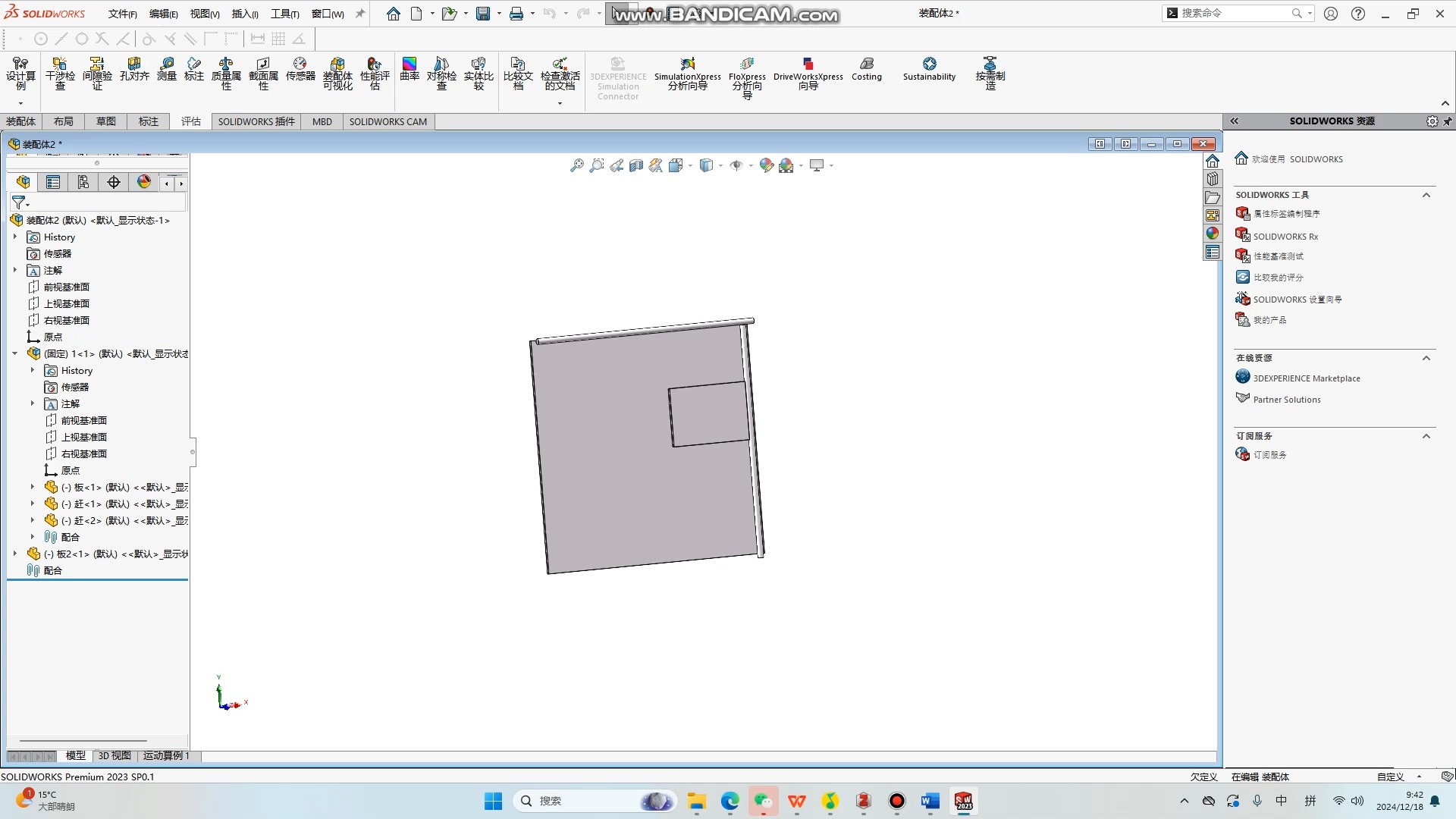Screen dimensions: 1456x819
Task: Start the 性能评估 performance evaluation tool
Action: point(373,74)
